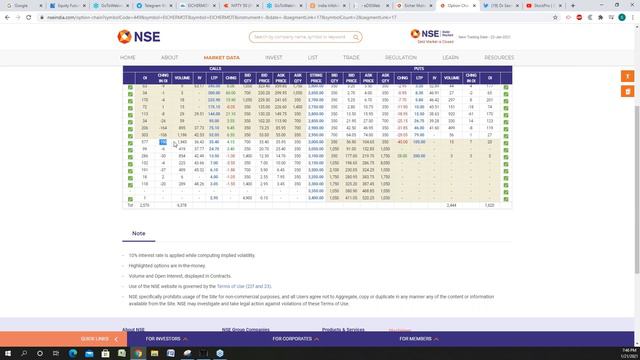
Task: Click the highlighted CHNG IN OI cell
Action: pyautogui.click(x=163, y=142)
